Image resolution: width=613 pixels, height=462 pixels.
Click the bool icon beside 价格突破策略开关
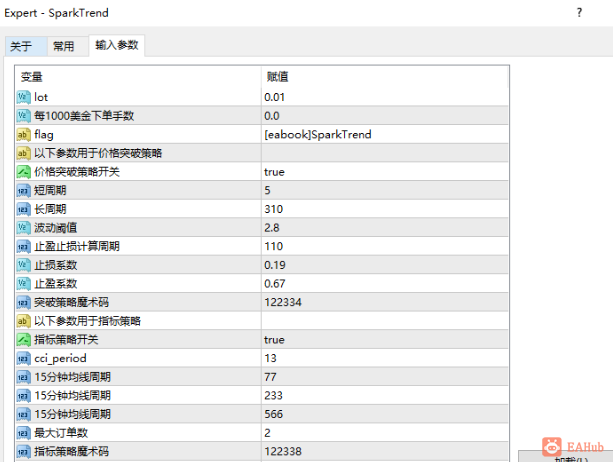(23, 172)
